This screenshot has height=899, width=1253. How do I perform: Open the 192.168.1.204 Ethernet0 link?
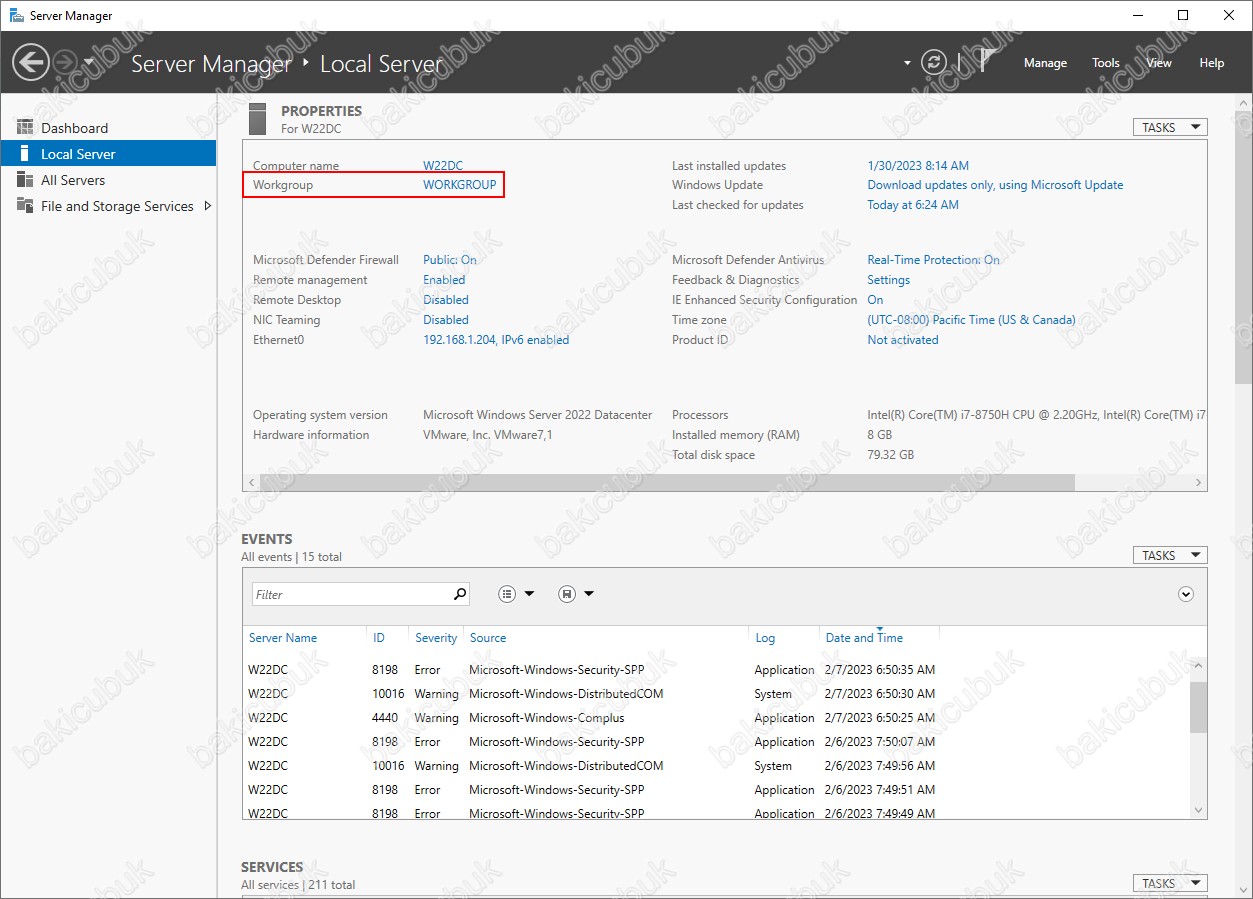click(x=496, y=340)
